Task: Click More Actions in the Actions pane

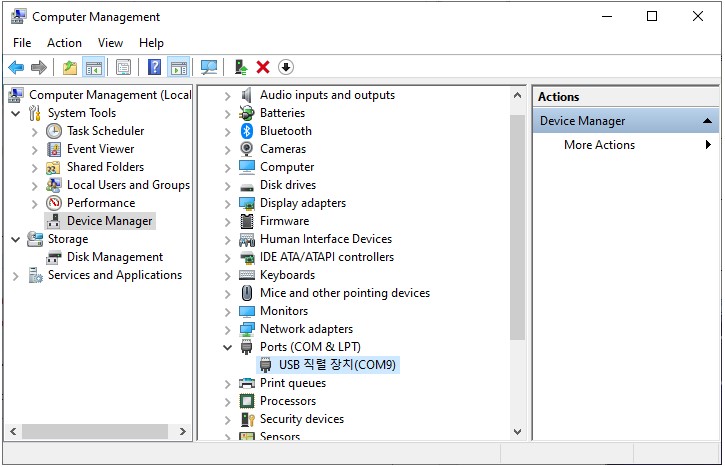Action: 599,145
